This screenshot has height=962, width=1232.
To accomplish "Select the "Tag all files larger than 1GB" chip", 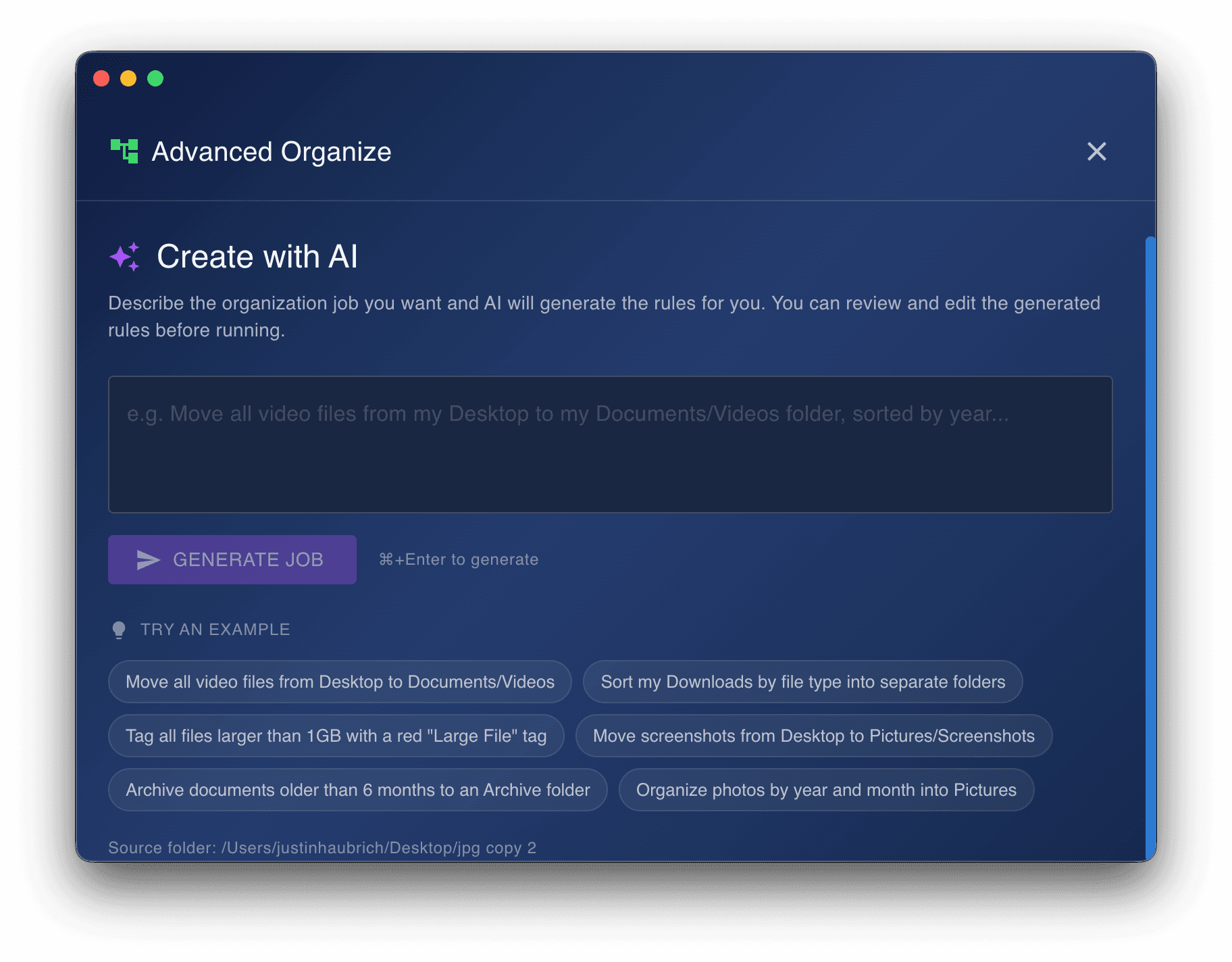I will pos(336,736).
